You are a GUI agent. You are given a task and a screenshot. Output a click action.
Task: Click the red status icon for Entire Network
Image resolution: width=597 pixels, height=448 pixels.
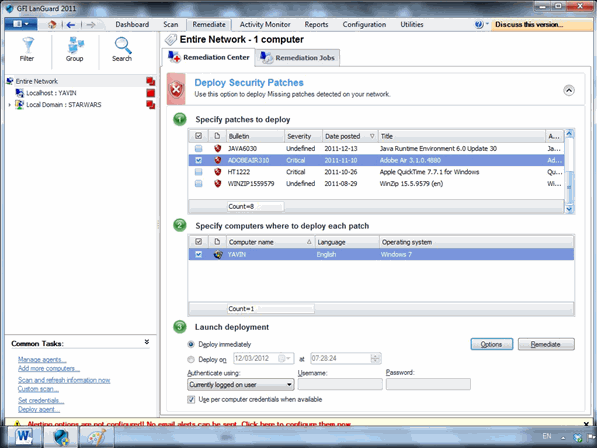pos(150,81)
